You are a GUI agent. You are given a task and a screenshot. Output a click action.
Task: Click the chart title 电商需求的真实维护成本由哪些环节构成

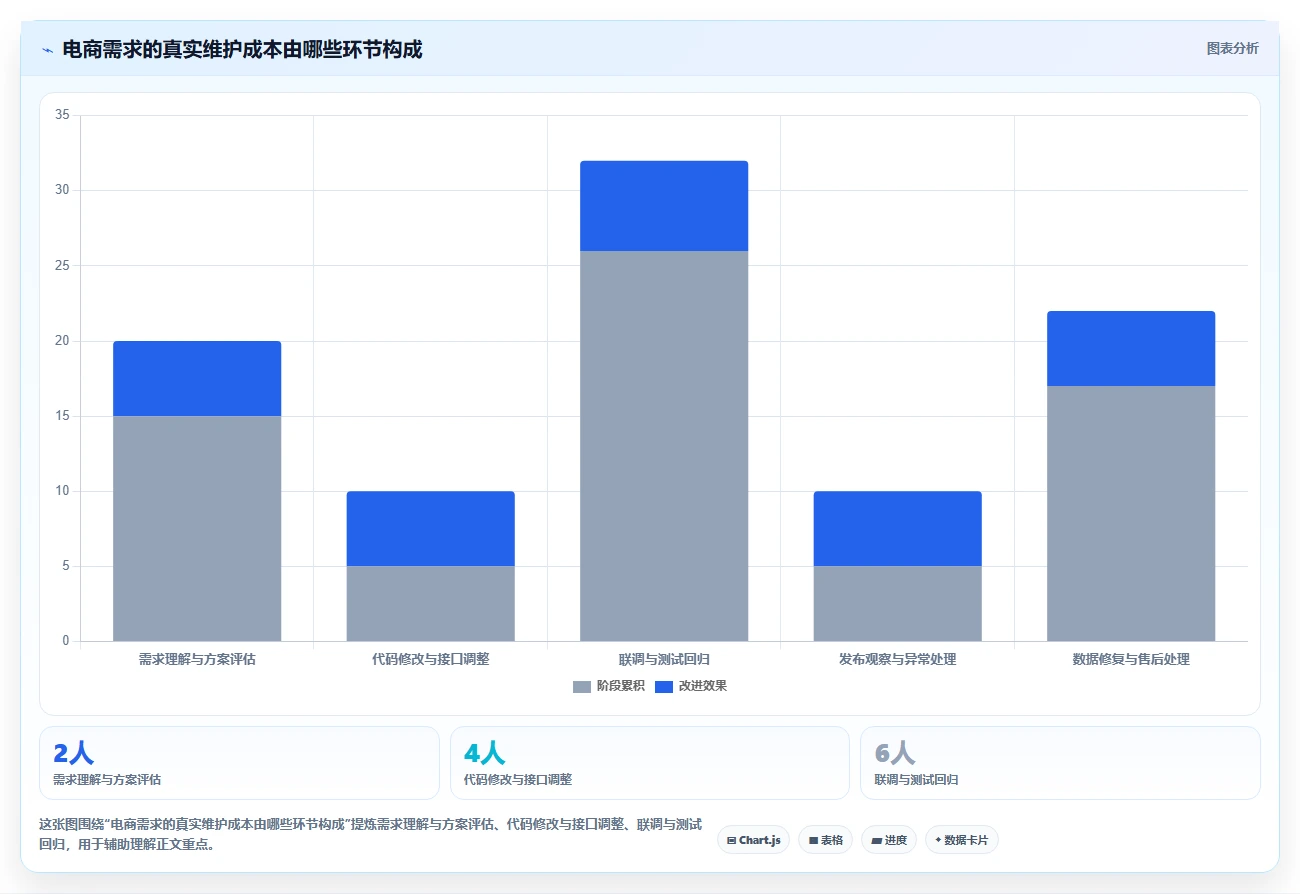coord(242,49)
